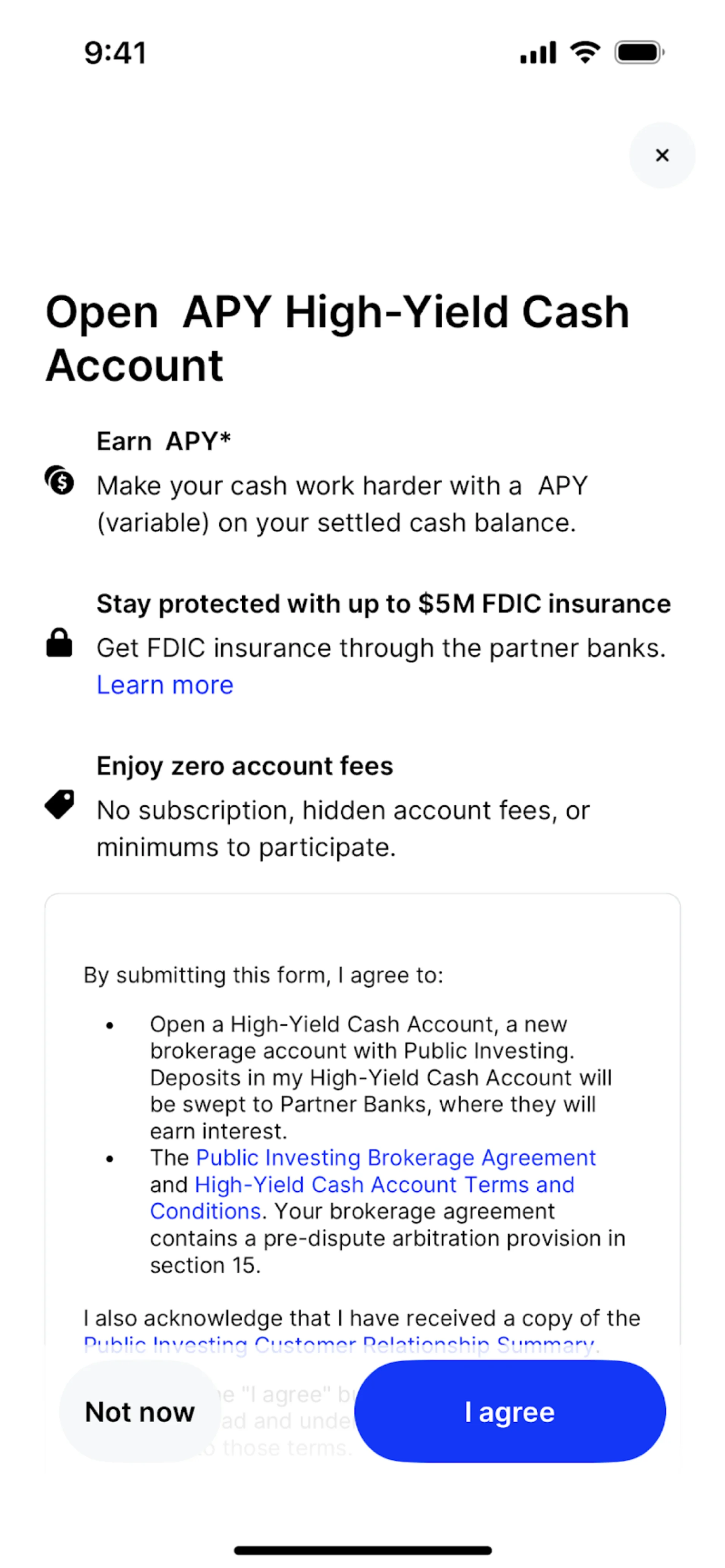Tap the price tag icon beside zero fees

coord(60,804)
